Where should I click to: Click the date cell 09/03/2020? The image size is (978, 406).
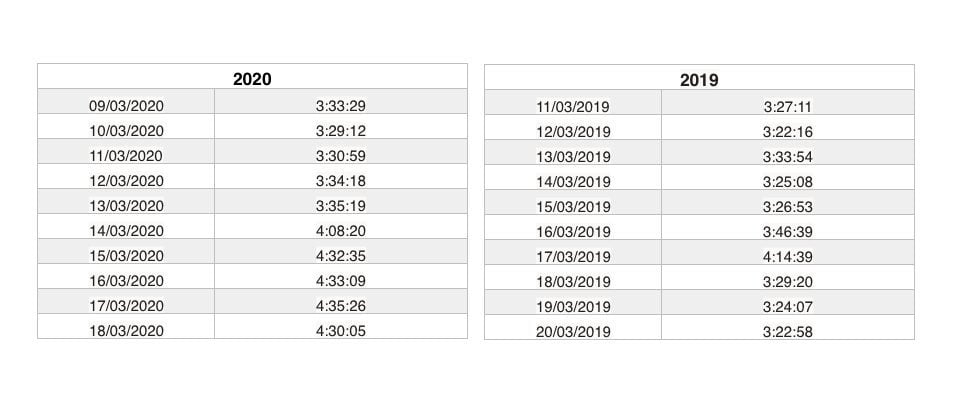126,101
